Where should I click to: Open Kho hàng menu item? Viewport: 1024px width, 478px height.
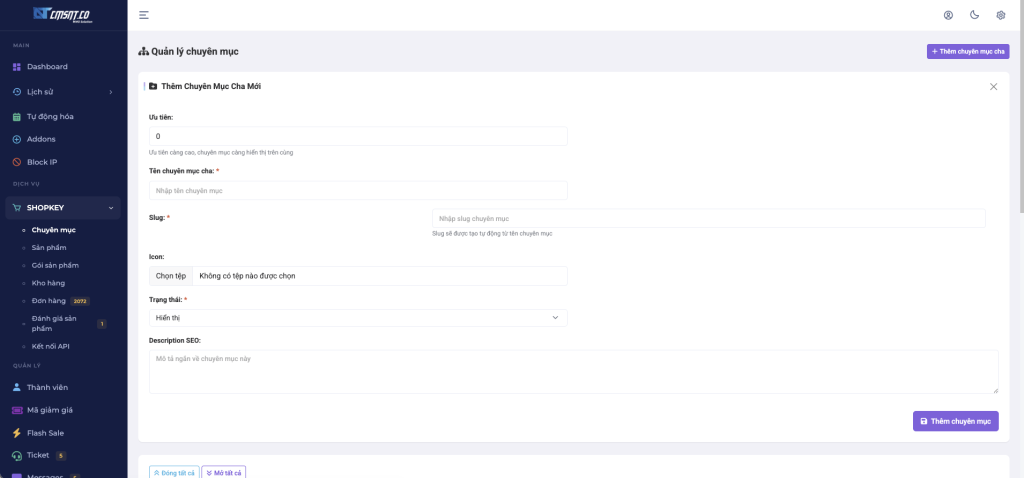(48, 283)
